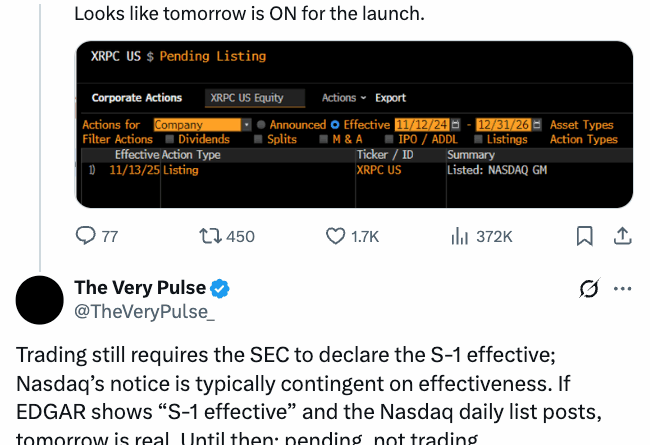Select the Announced radio button

261,125
